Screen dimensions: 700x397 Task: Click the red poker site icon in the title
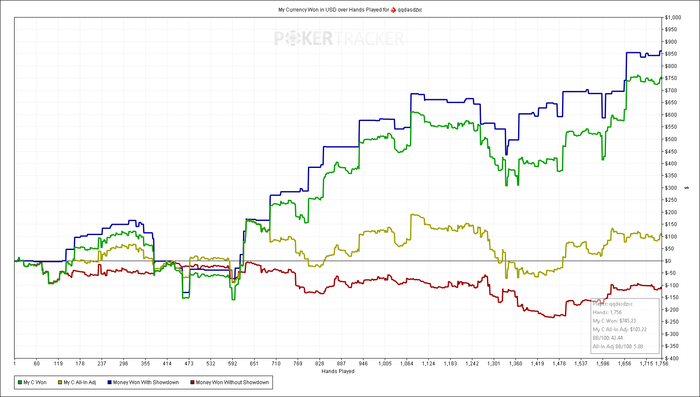[393, 9]
